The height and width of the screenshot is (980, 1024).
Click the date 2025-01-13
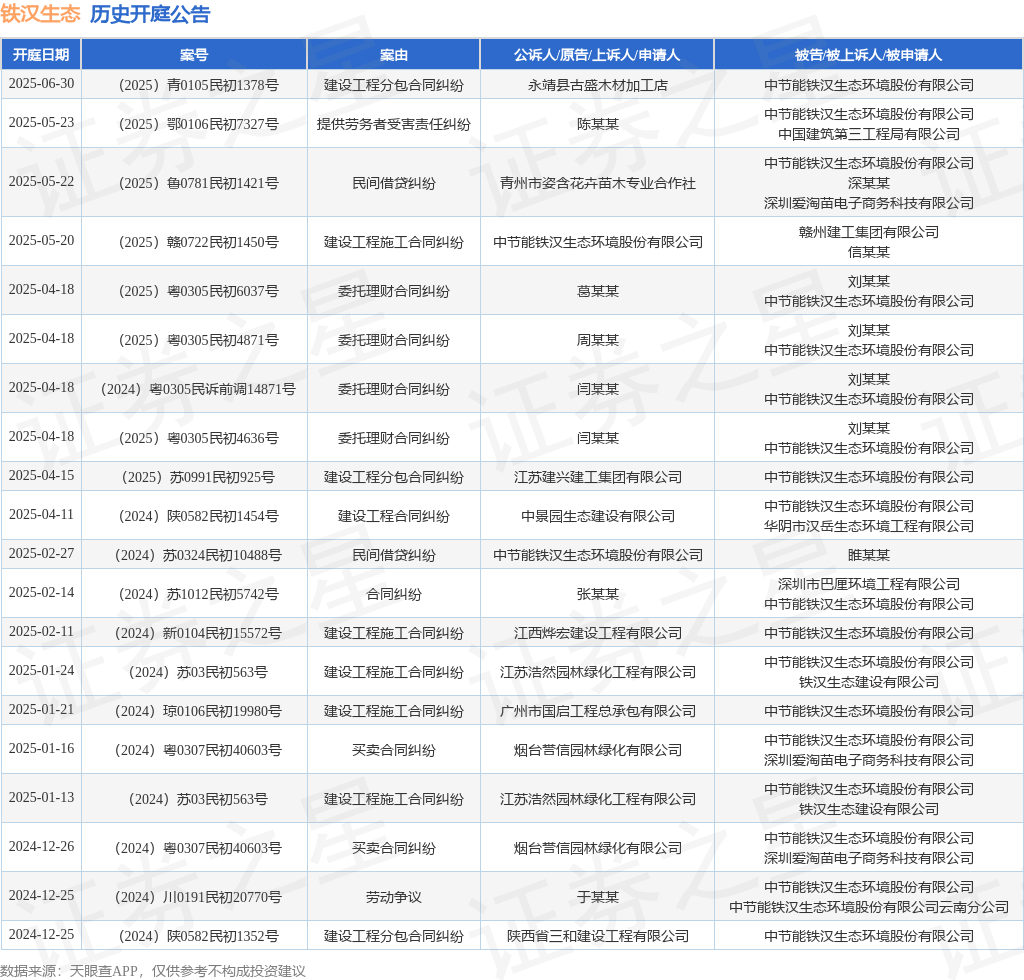click(x=41, y=798)
